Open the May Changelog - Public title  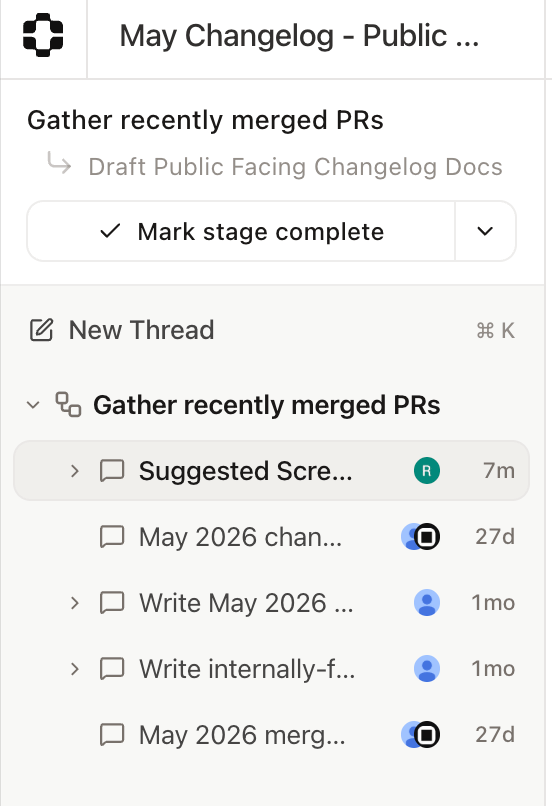299,36
